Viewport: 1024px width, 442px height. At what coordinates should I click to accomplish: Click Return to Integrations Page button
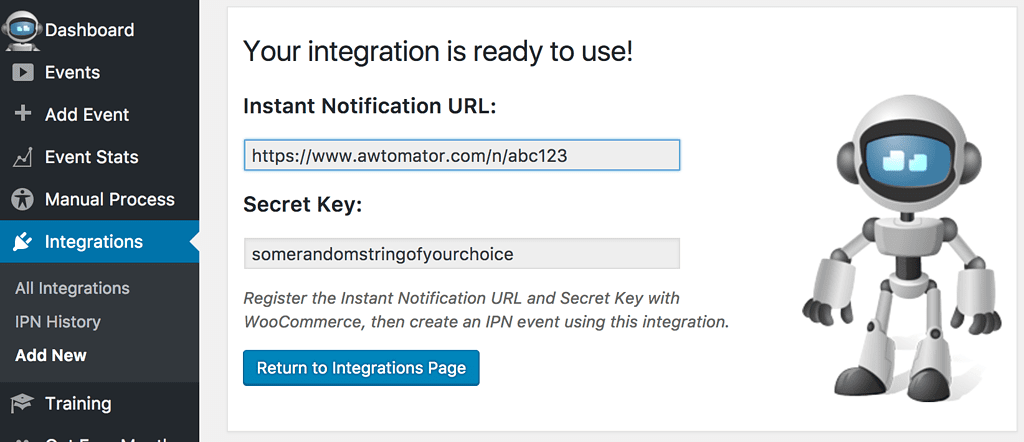(x=361, y=368)
